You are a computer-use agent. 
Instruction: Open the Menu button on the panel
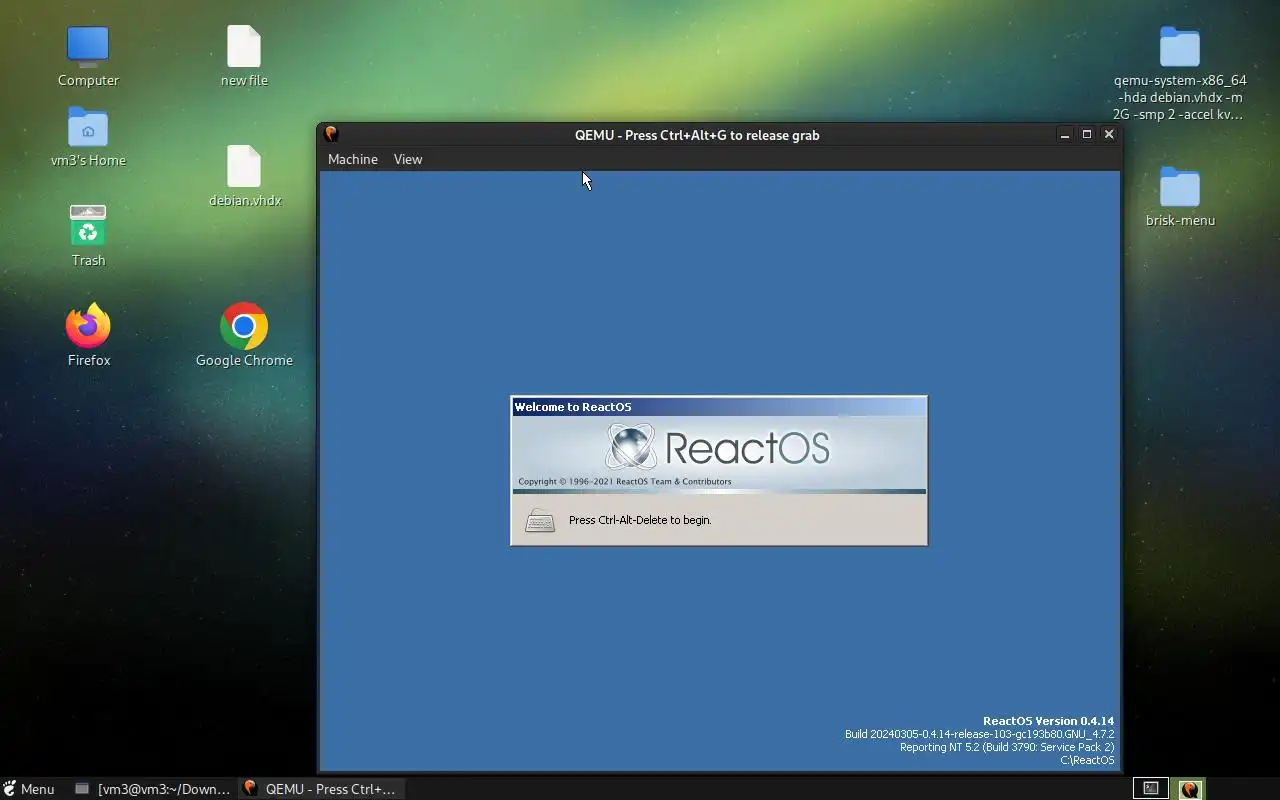point(28,789)
